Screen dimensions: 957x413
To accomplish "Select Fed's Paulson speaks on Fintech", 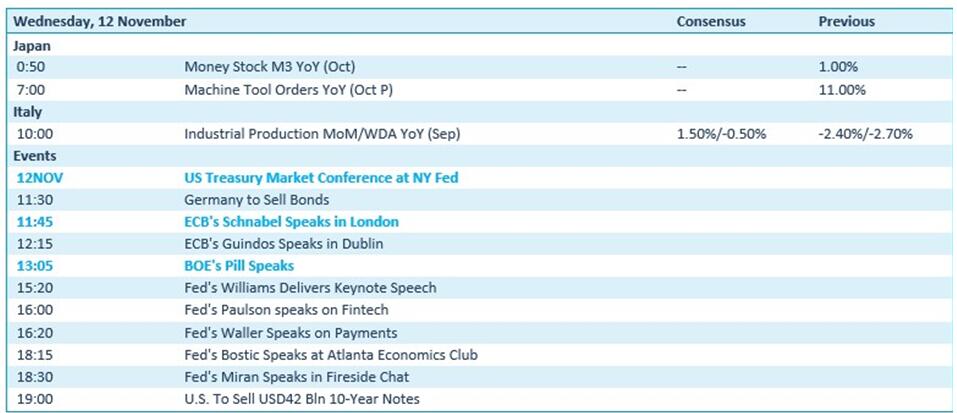I will pos(285,311).
